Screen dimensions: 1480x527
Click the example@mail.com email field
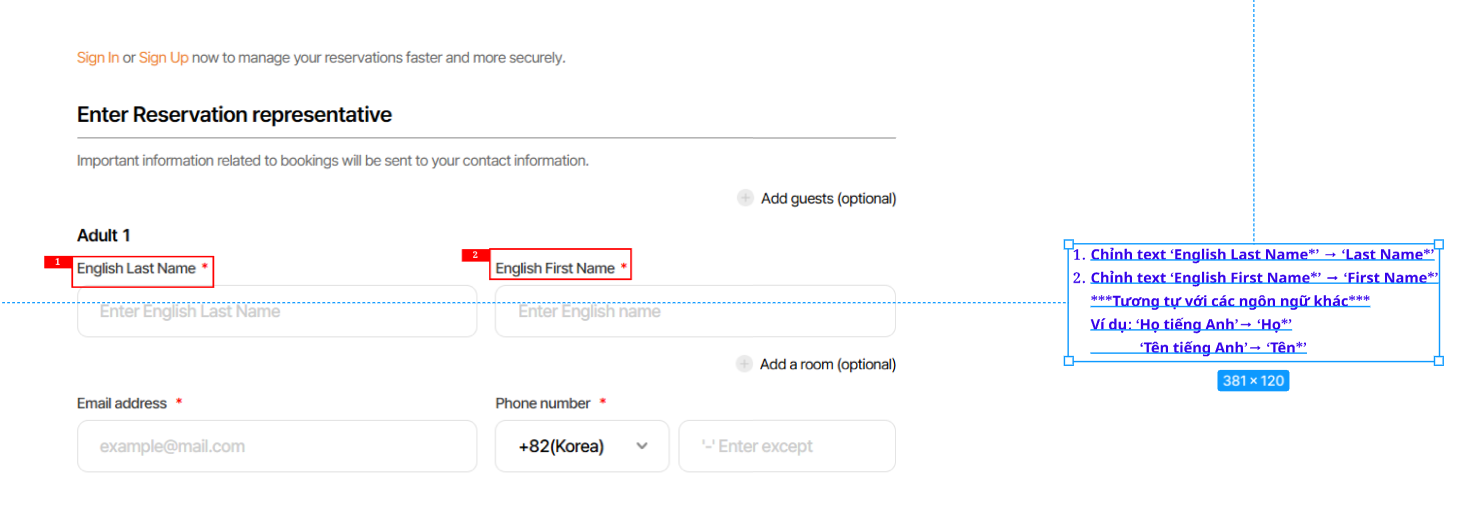277,446
